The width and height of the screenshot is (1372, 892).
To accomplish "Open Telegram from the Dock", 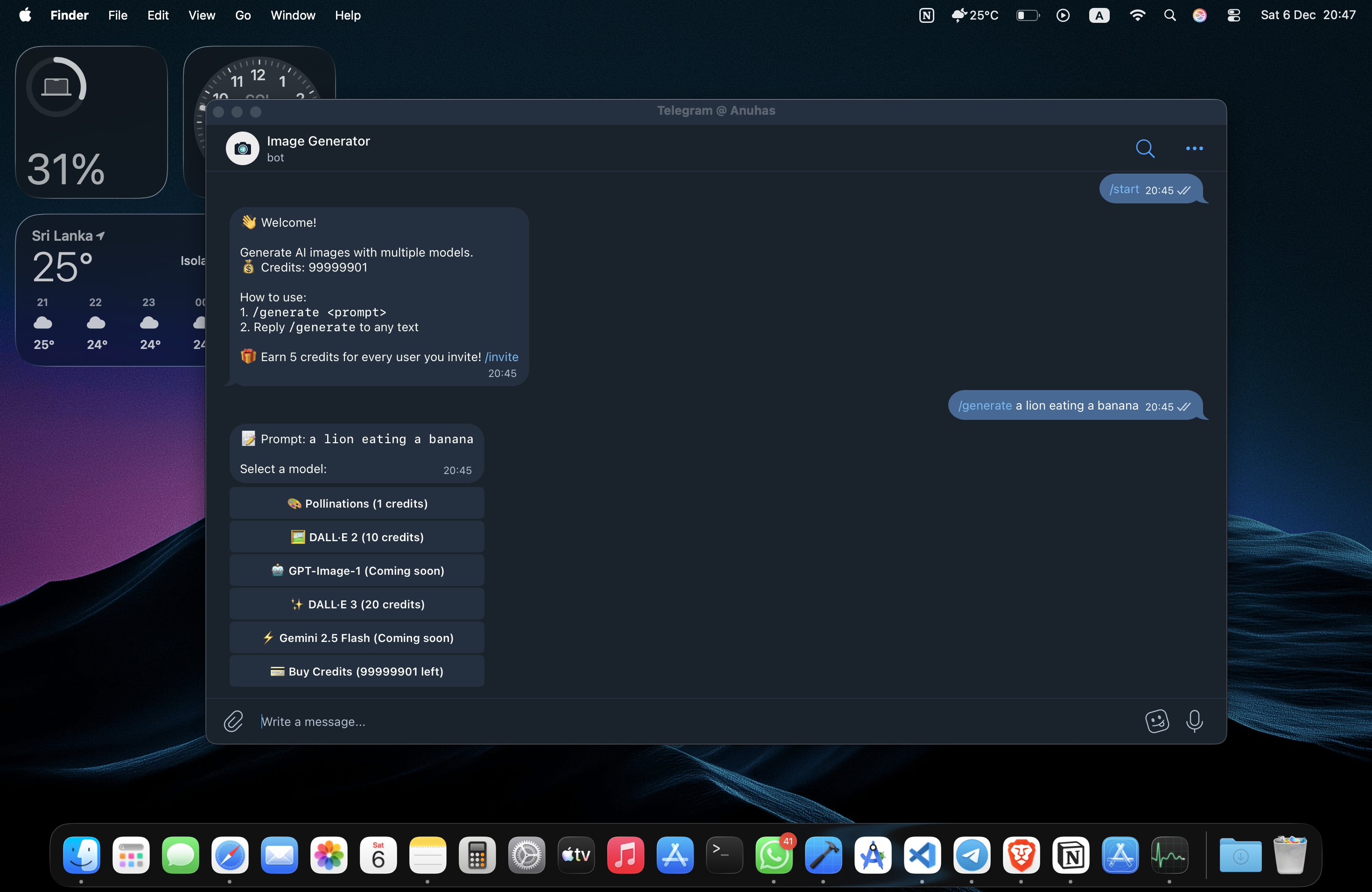I will pyautogui.click(x=971, y=856).
